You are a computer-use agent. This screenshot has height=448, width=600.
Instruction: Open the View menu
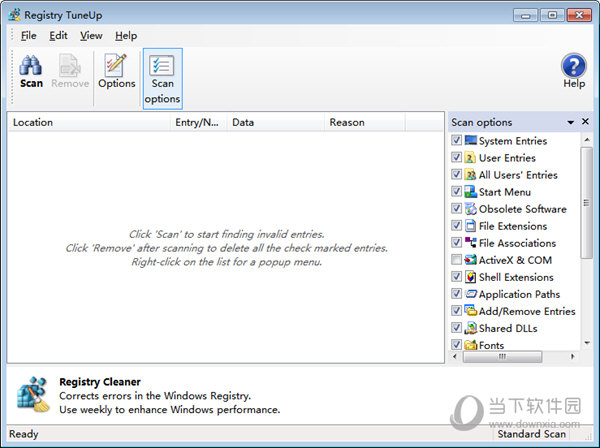tap(91, 36)
